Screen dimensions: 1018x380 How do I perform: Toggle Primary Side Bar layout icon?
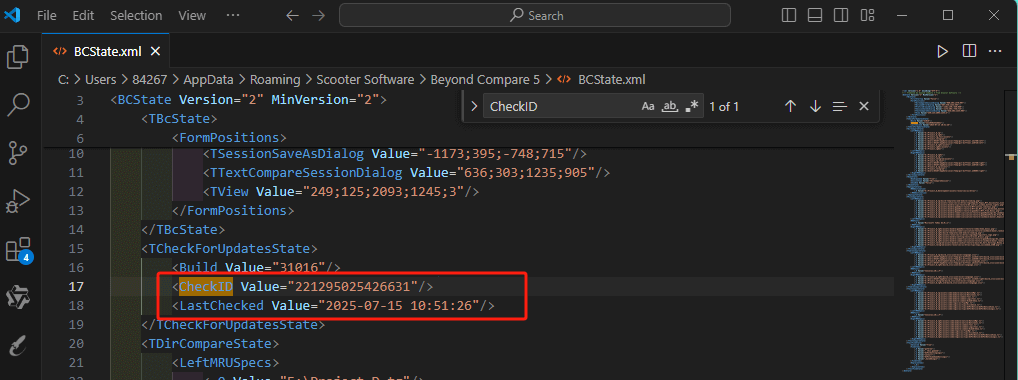click(x=789, y=15)
